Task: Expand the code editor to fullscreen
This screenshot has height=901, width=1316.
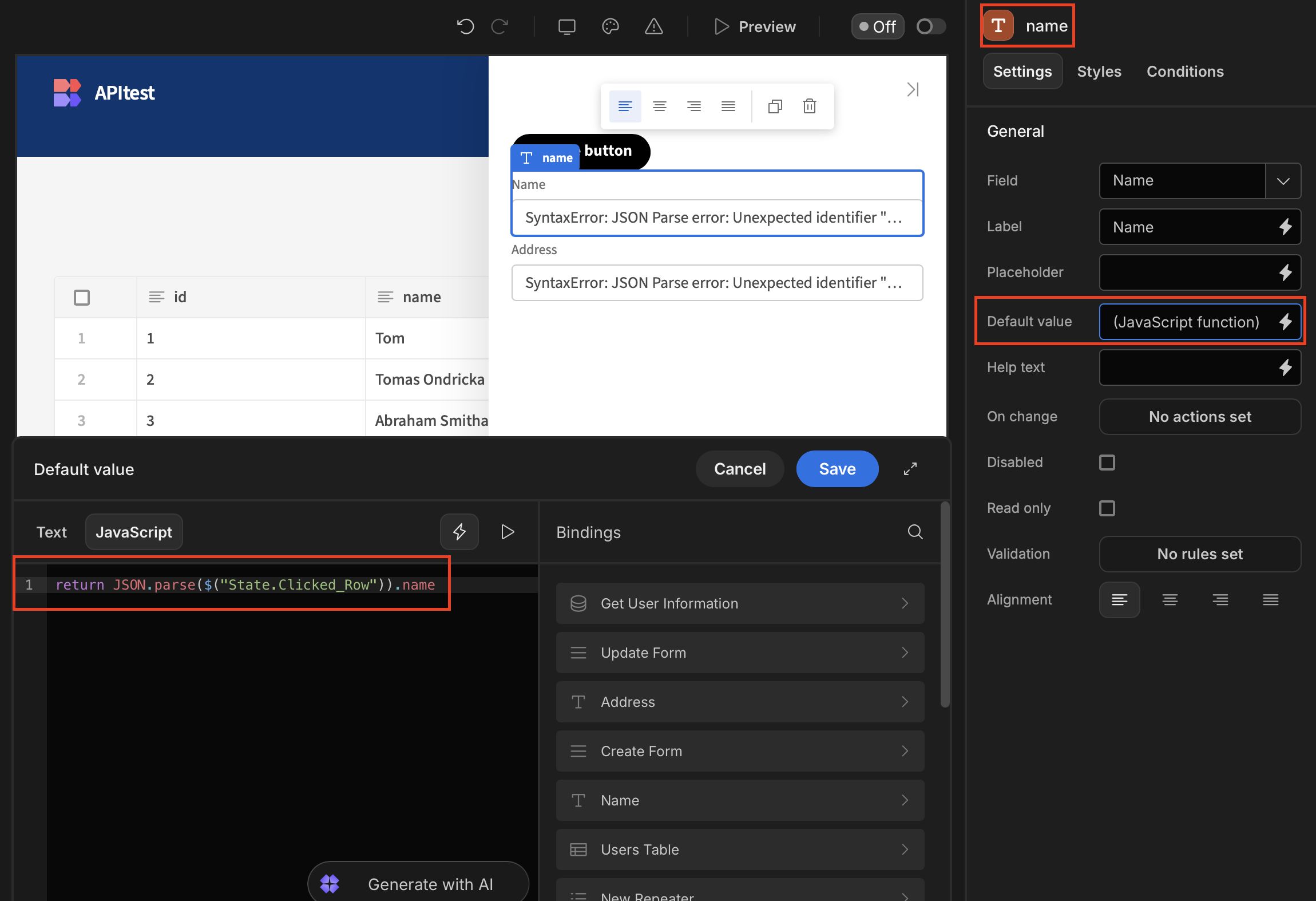Action: pos(910,469)
